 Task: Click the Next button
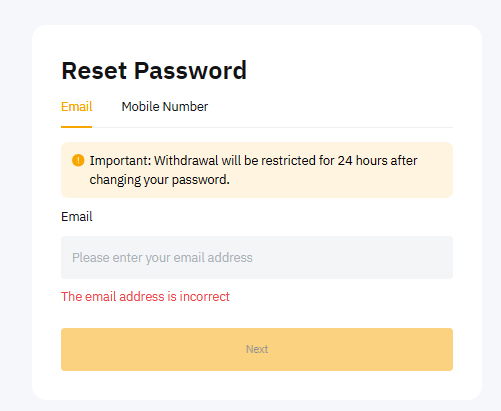[257, 349]
